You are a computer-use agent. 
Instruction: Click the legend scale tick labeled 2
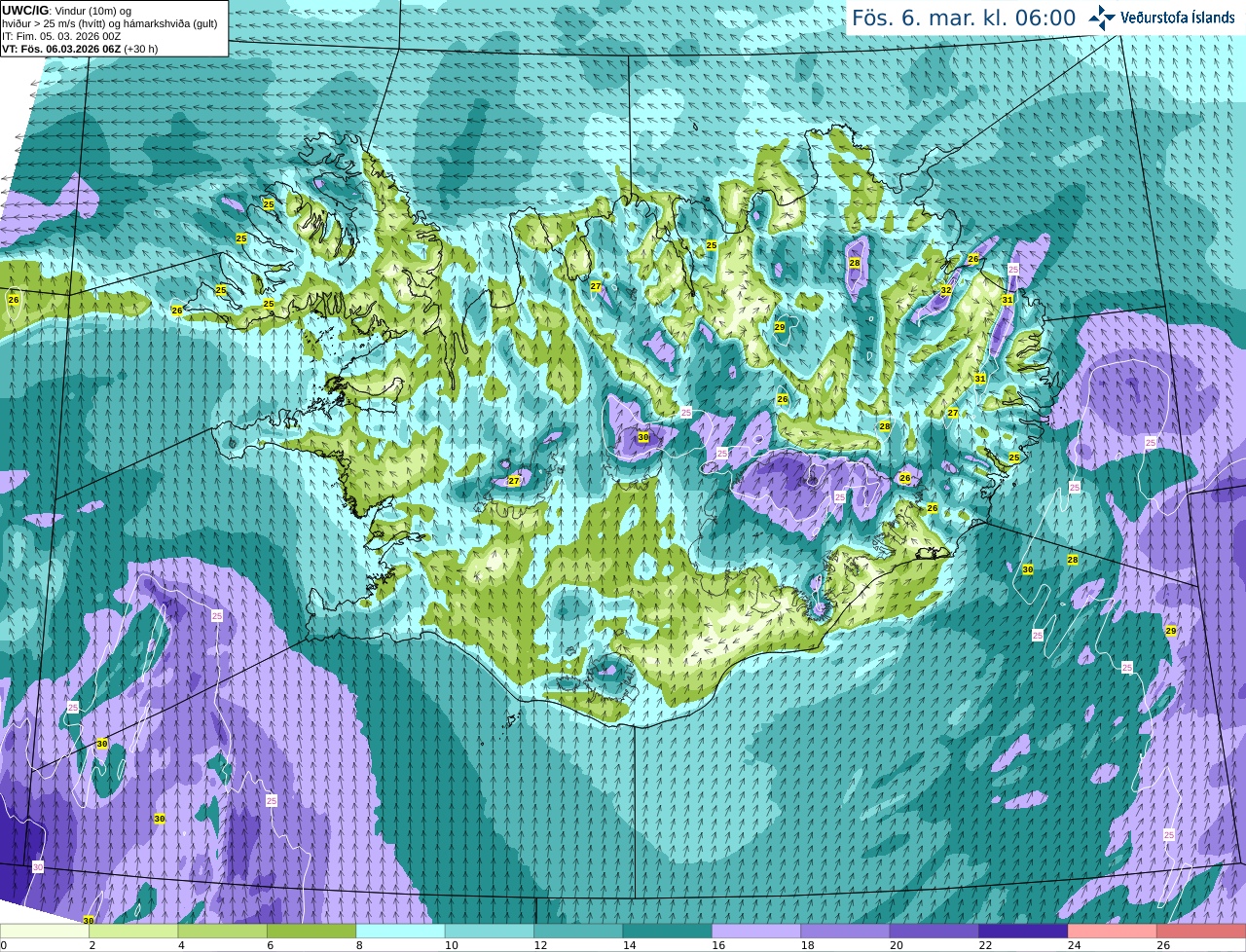tap(92, 945)
